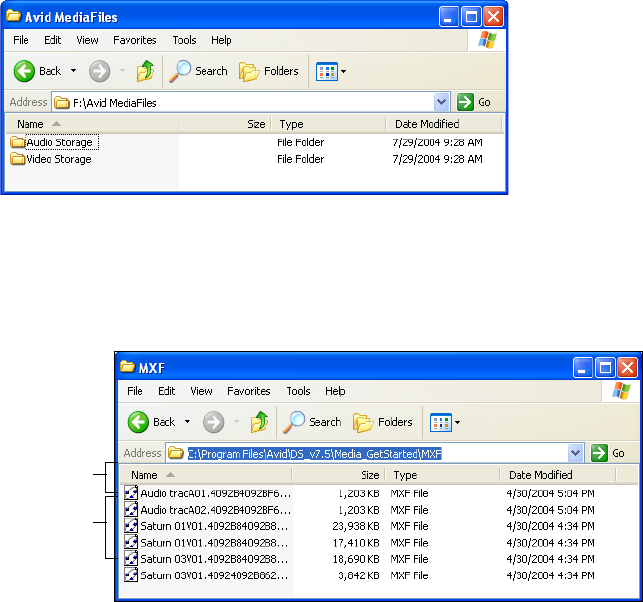Image resolution: width=643 pixels, height=602 pixels.
Task: Open Search in Avid MediaFiles window
Action: (198, 71)
